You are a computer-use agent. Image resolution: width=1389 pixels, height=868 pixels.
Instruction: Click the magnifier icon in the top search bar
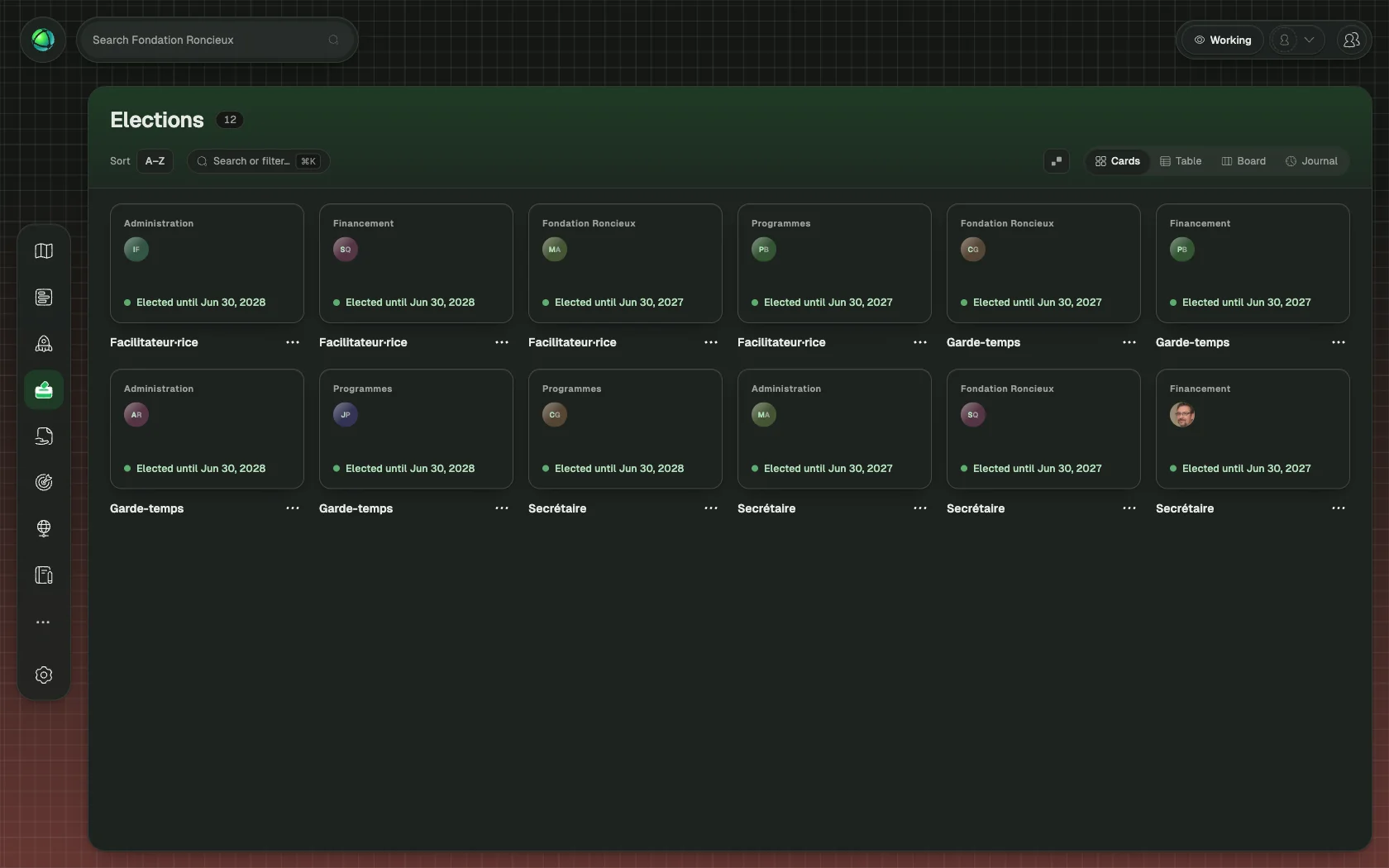click(x=334, y=40)
